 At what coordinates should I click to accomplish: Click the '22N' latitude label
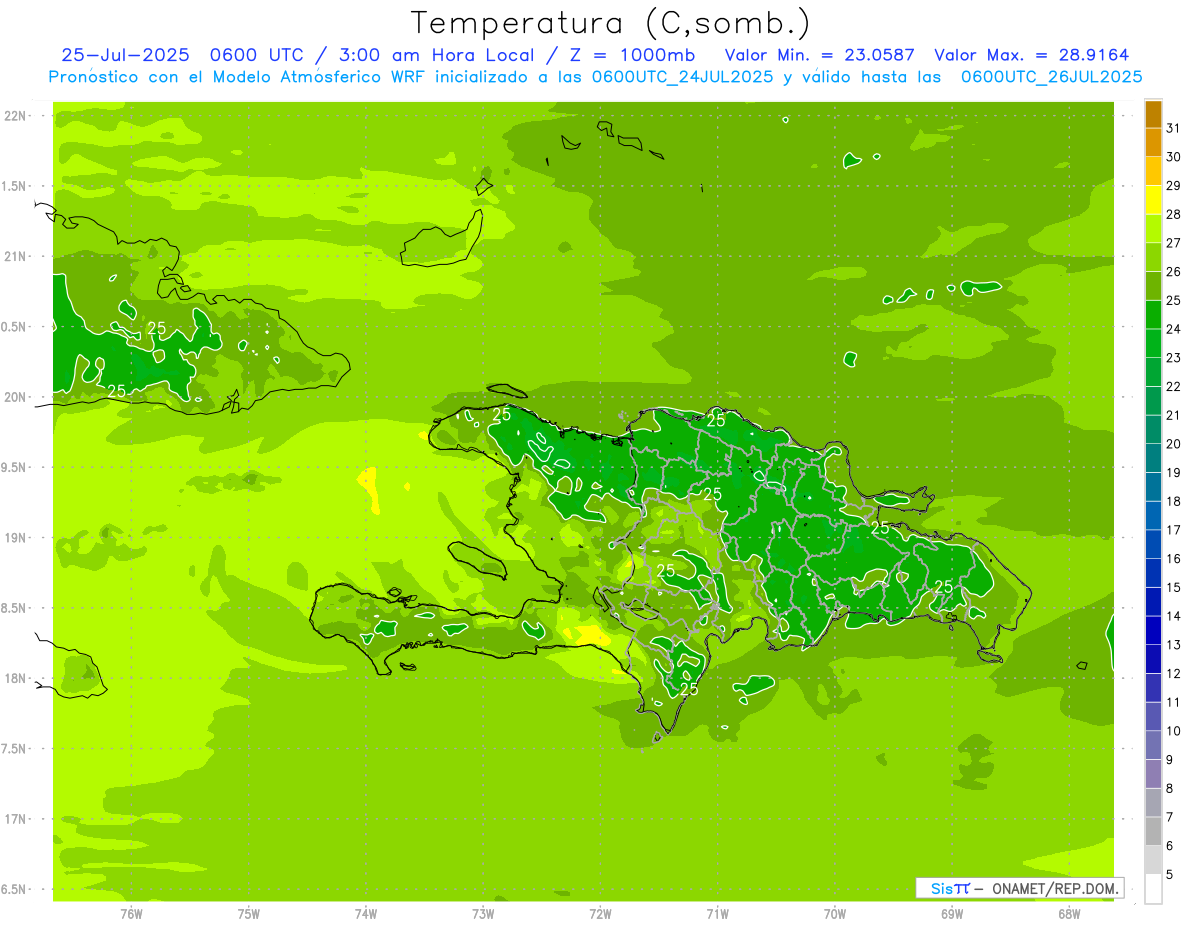tap(14, 116)
